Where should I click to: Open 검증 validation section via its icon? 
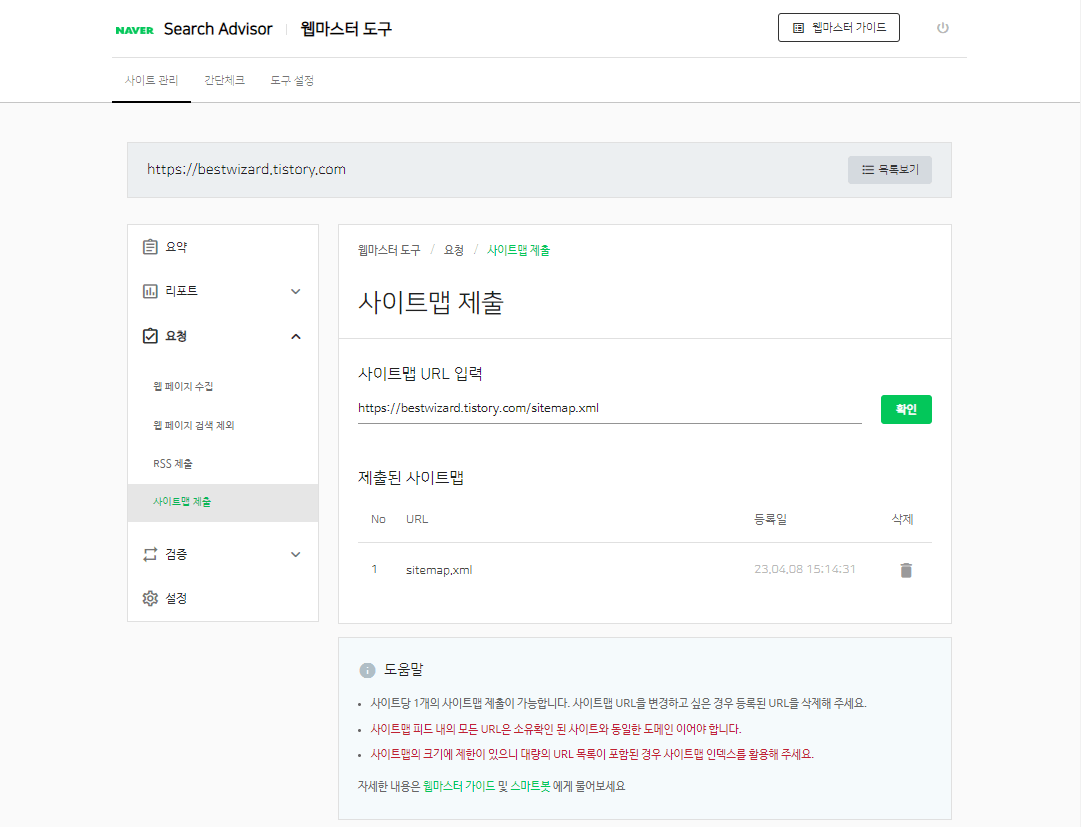point(150,553)
